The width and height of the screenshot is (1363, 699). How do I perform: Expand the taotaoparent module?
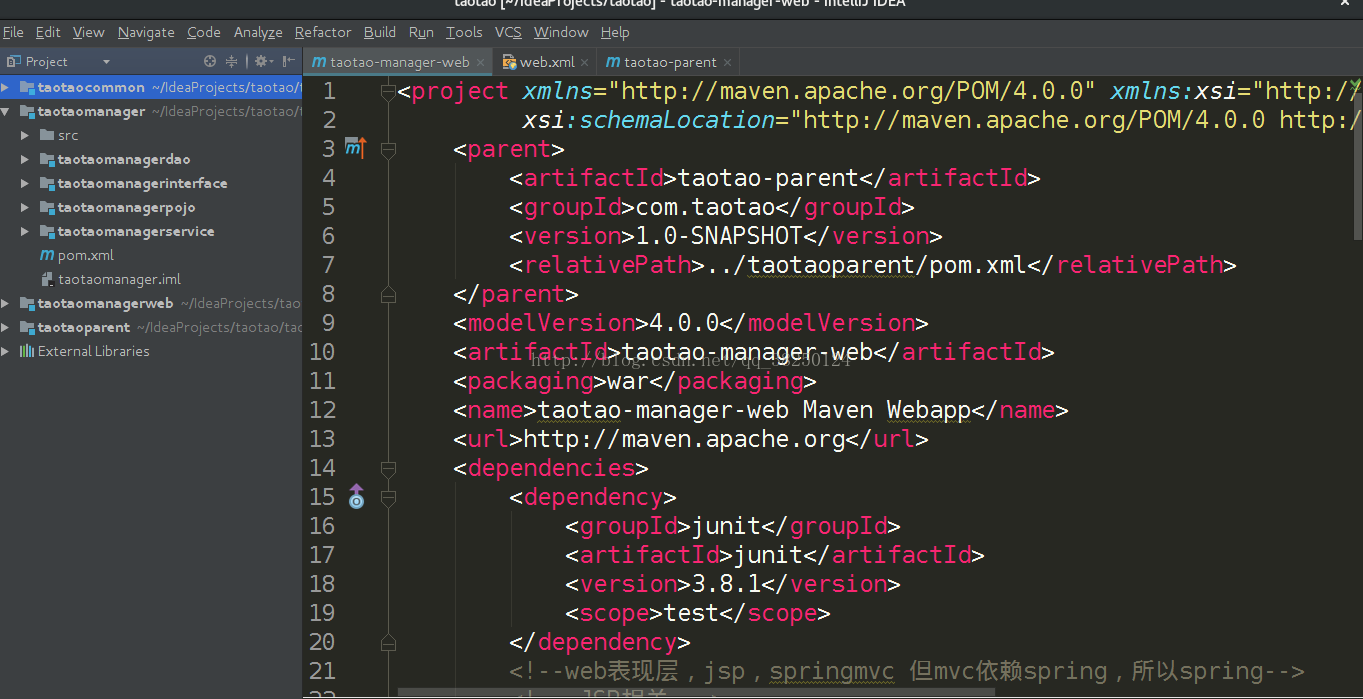[x=6, y=327]
